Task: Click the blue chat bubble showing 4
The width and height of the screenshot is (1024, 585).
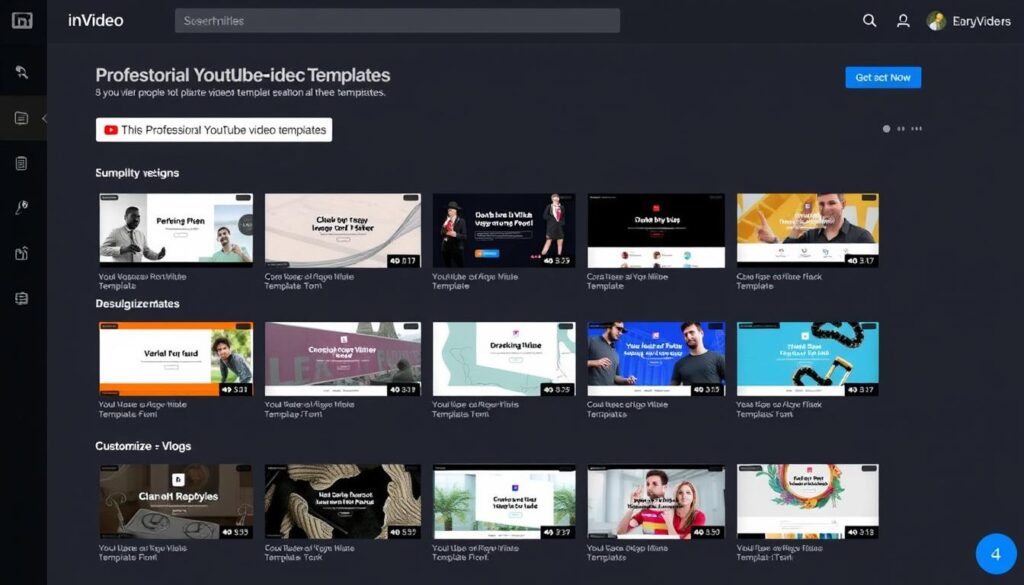Action: coord(995,554)
